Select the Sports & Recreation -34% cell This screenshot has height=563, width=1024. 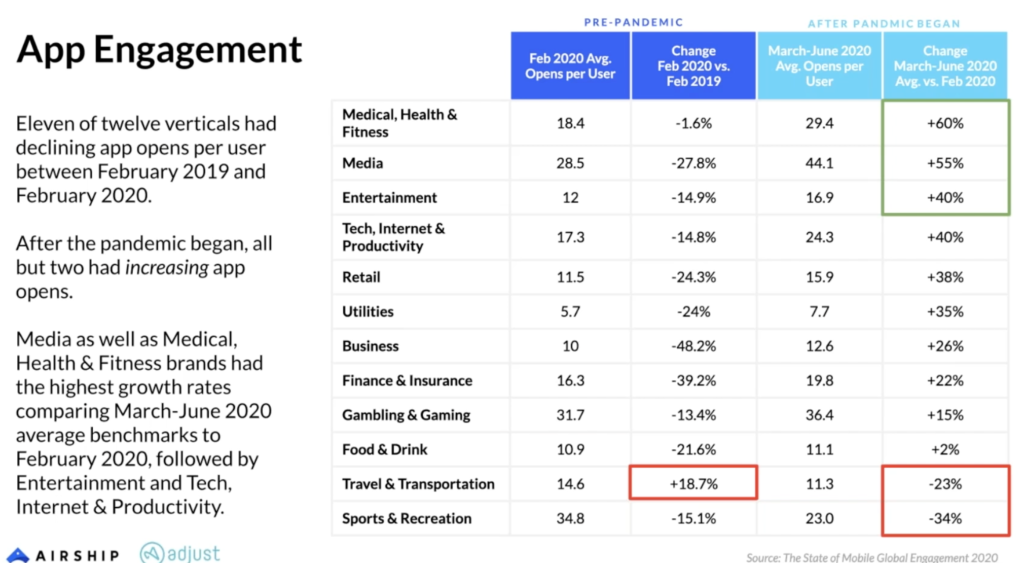(945, 518)
